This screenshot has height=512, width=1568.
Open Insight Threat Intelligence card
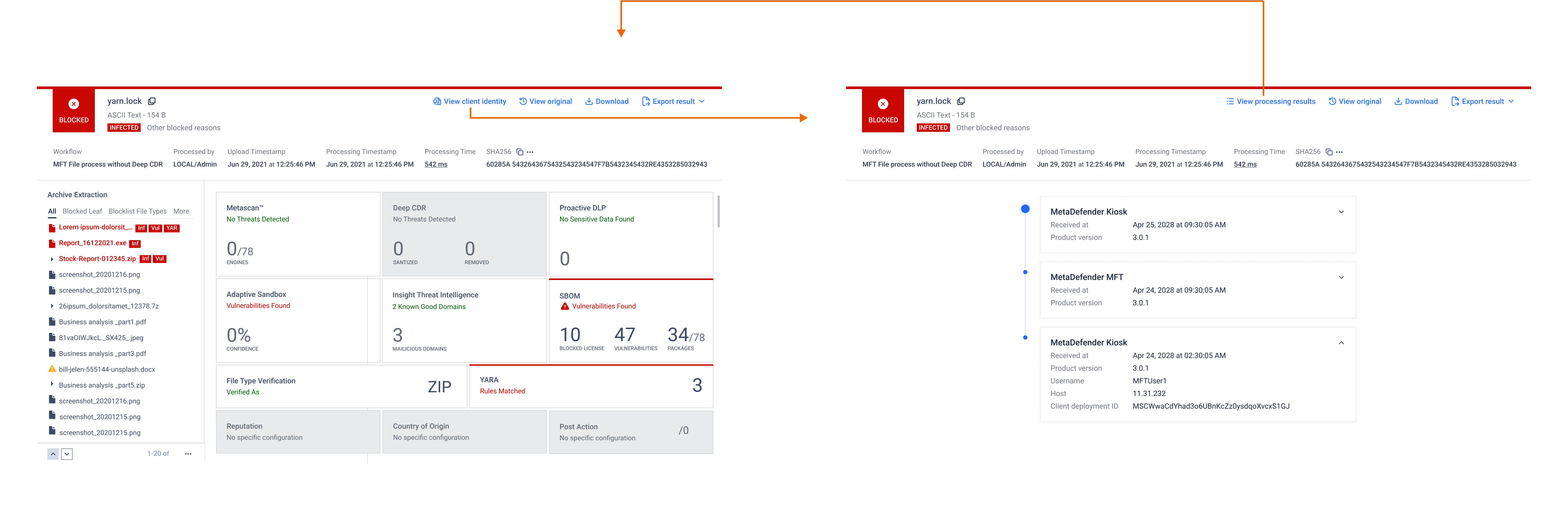[x=464, y=321]
